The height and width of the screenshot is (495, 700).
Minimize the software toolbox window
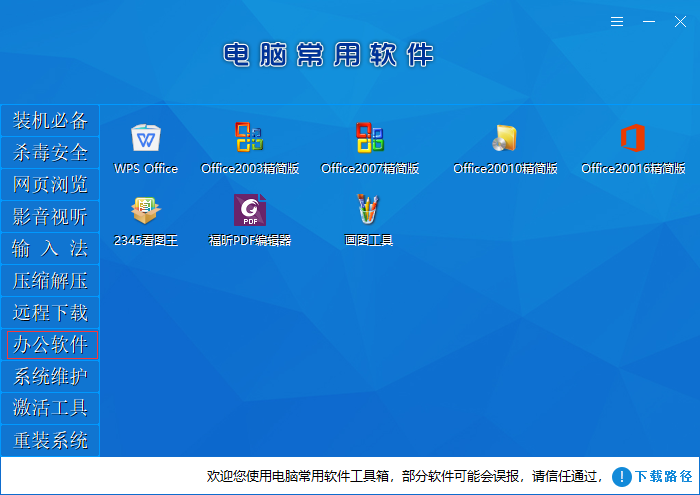649,21
